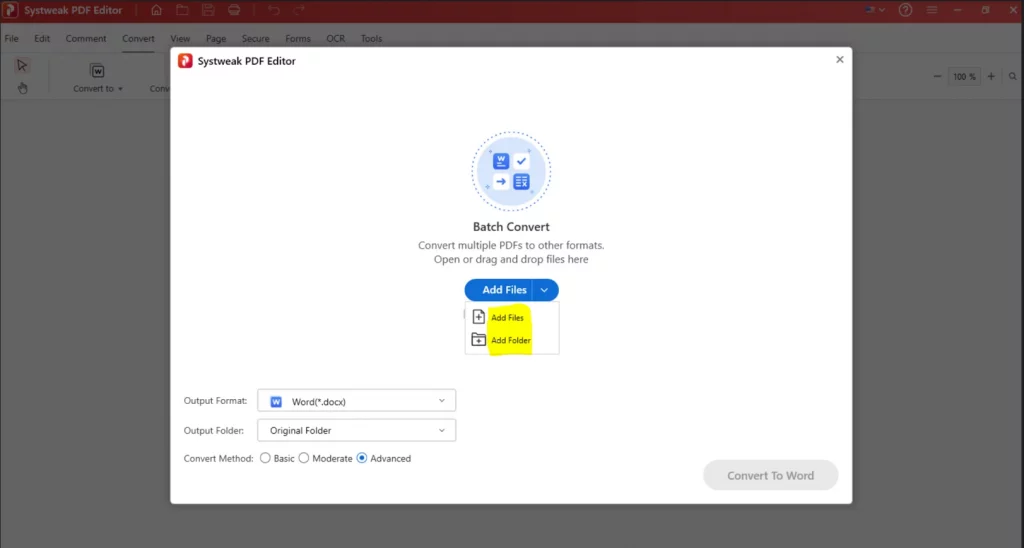Select the Moderate convert method
Screen dimensions: 1024x548
tap(304, 459)
